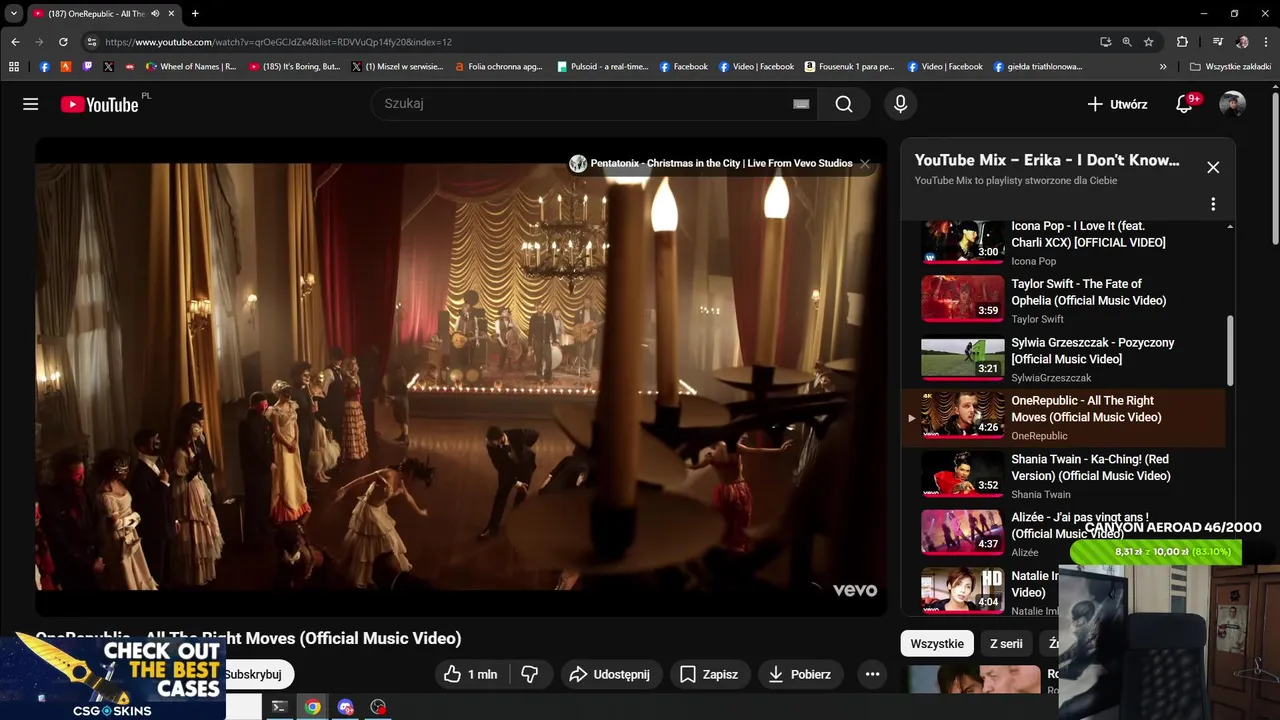
Task: Open a new browser tab
Action: tap(195, 14)
